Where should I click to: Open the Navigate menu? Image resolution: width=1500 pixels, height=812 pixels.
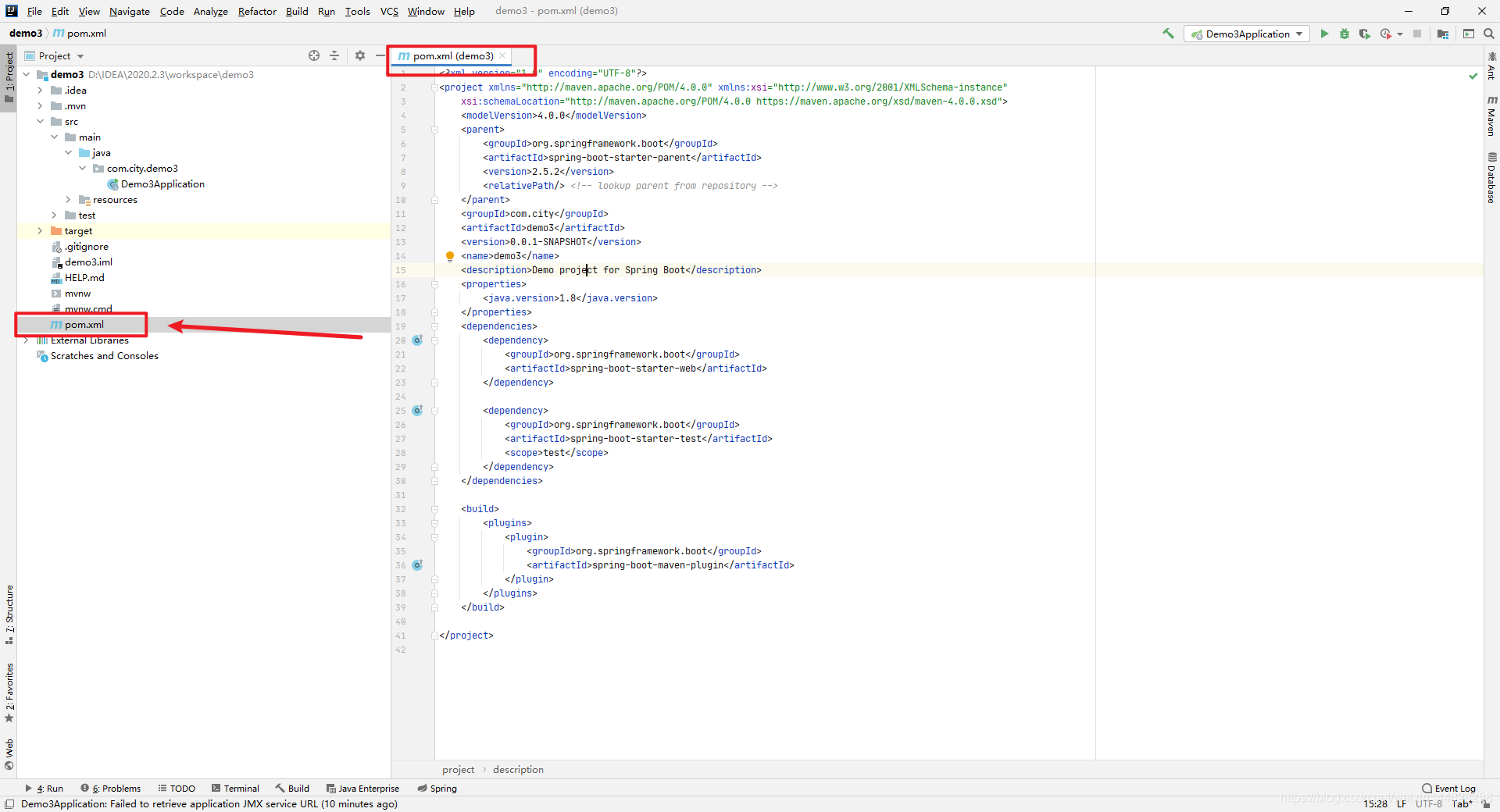pyautogui.click(x=130, y=11)
